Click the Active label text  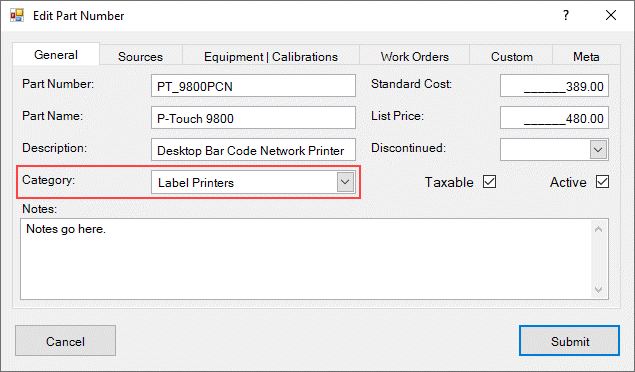coord(568,182)
